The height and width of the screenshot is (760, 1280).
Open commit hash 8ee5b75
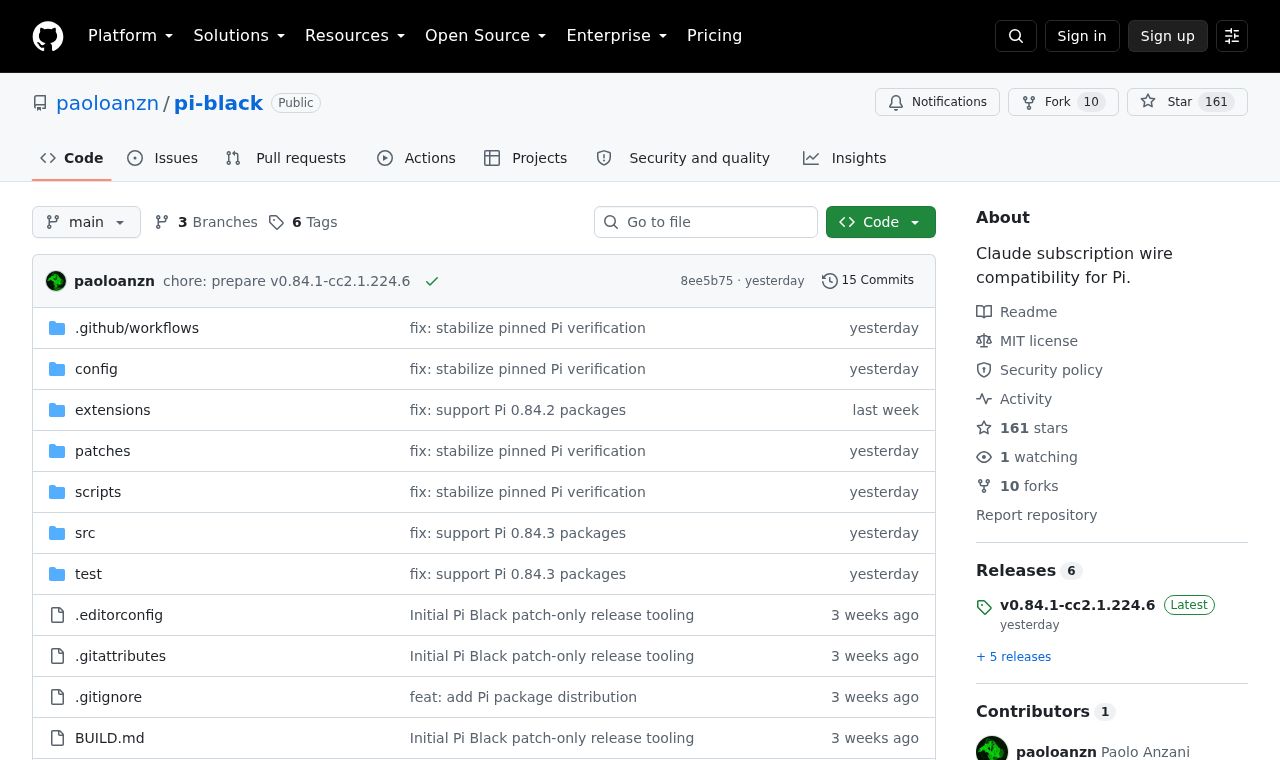pos(707,281)
